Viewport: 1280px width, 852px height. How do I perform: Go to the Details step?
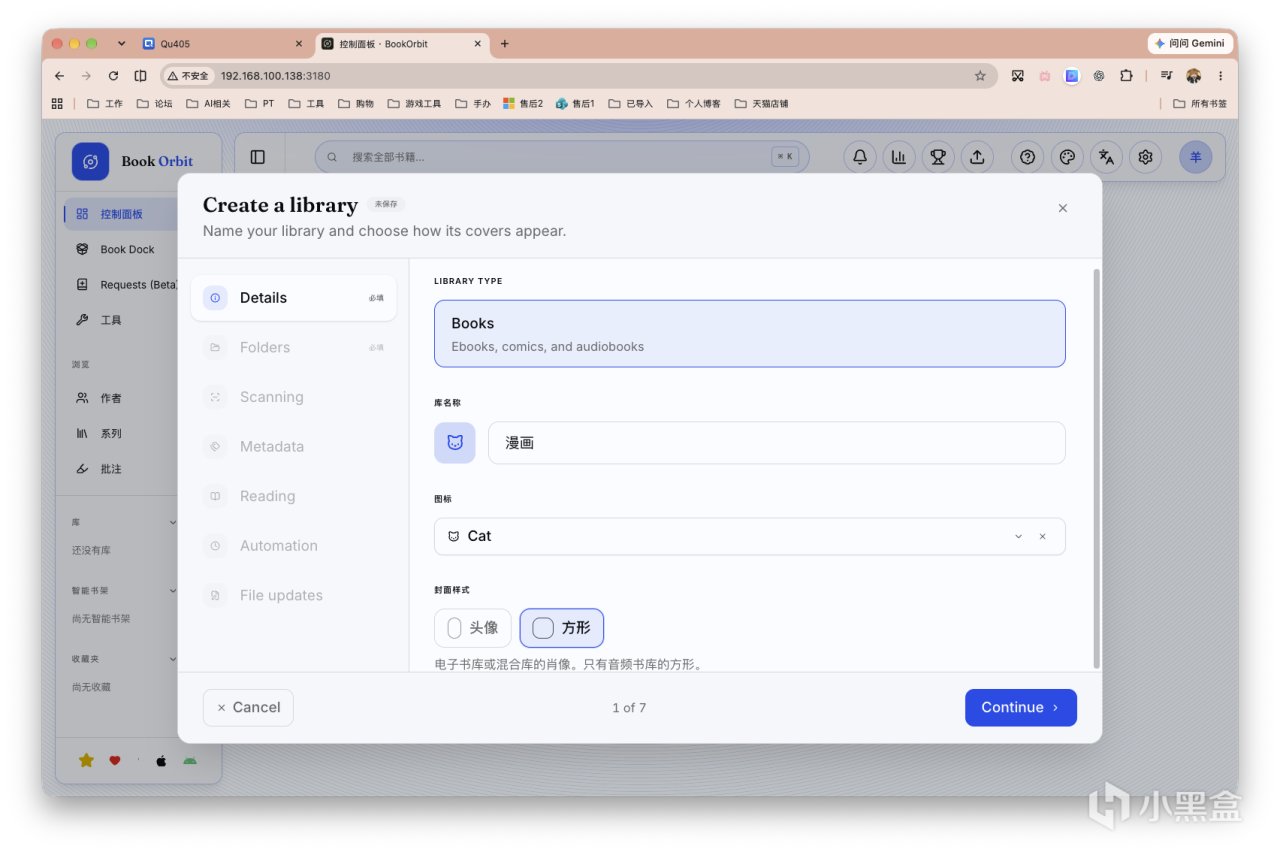(x=294, y=298)
